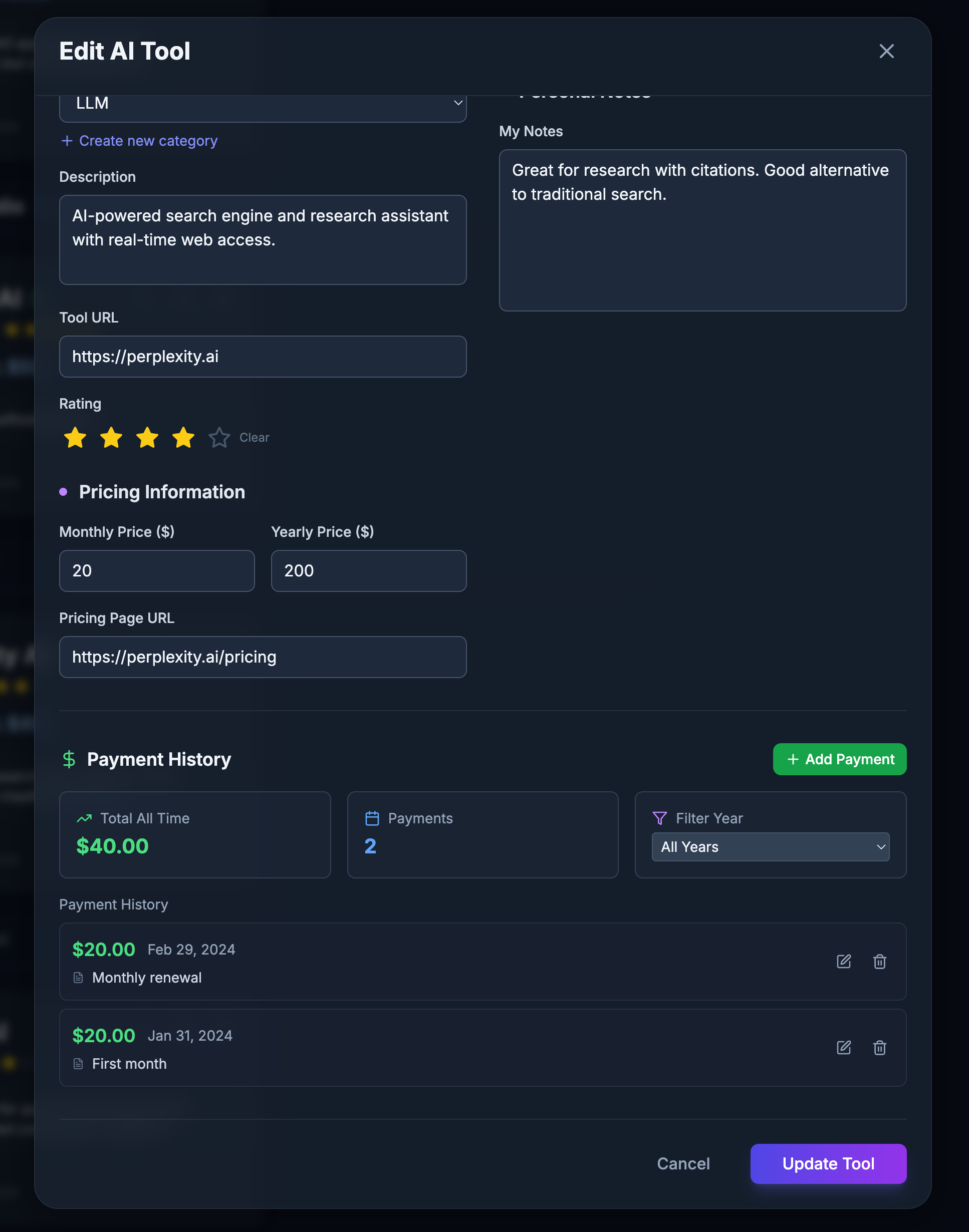Click into the Tool URL field
This screenshot has width=969, height=1232.
[x=263, y=357]
